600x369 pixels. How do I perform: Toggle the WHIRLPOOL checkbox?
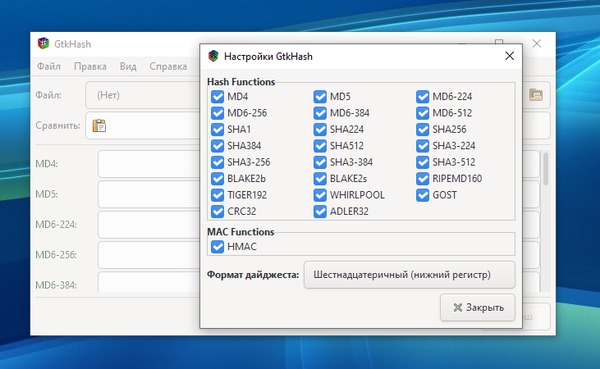(x=320, y=195)
